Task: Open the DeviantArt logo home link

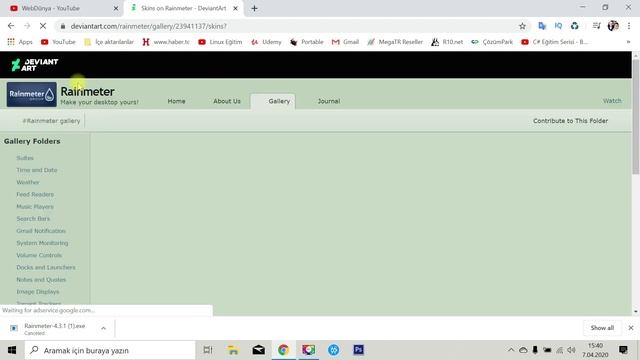Action: pyautogui.click(x=35, y=64)
